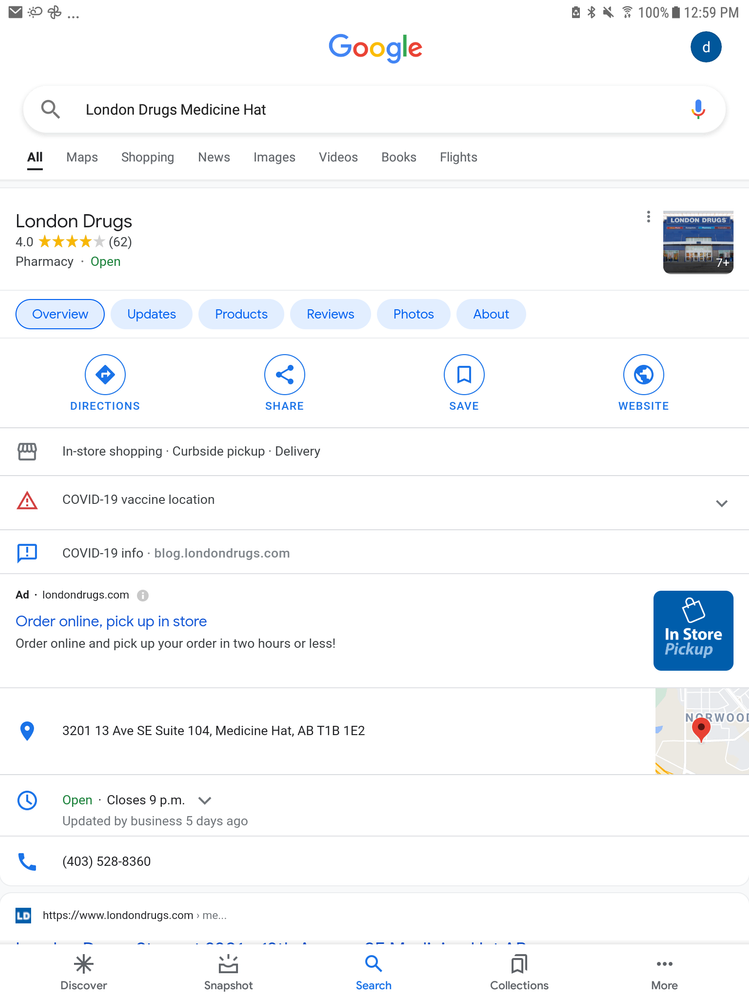Tap the microphone voice search icon
Screen dimensions: 749x999
click(x=698, y=110)
